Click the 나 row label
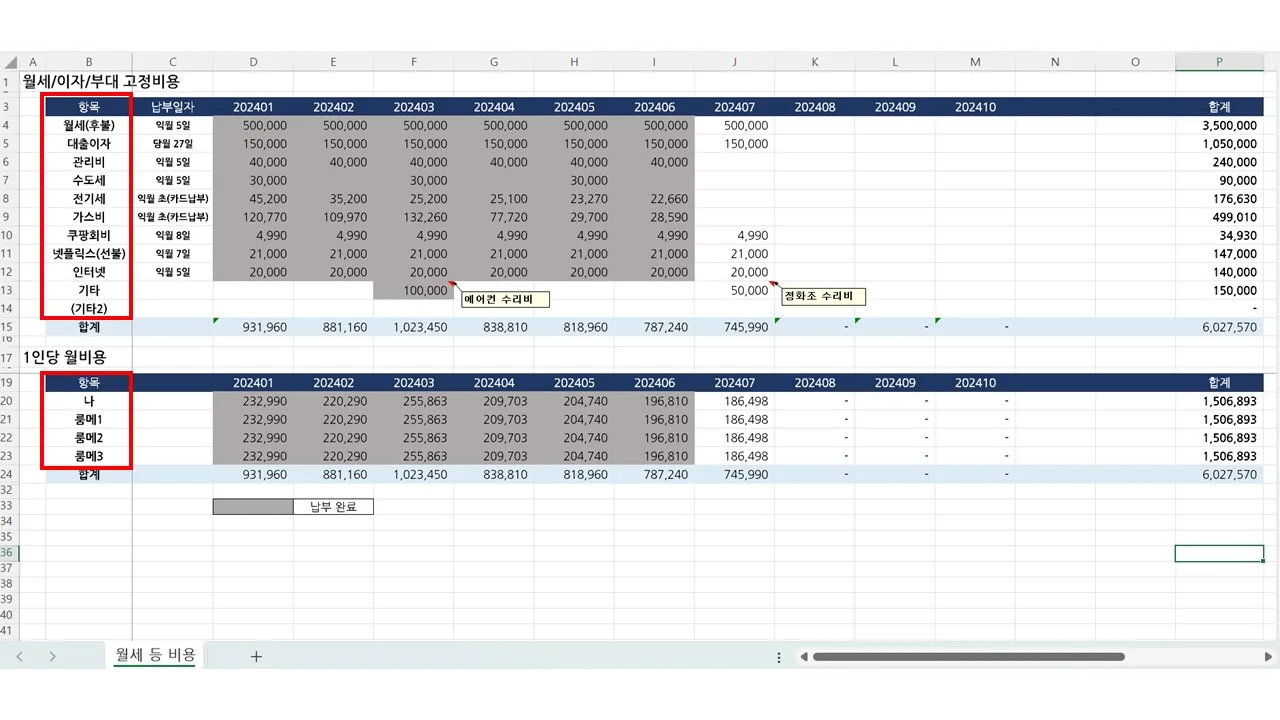 [89, 401]
